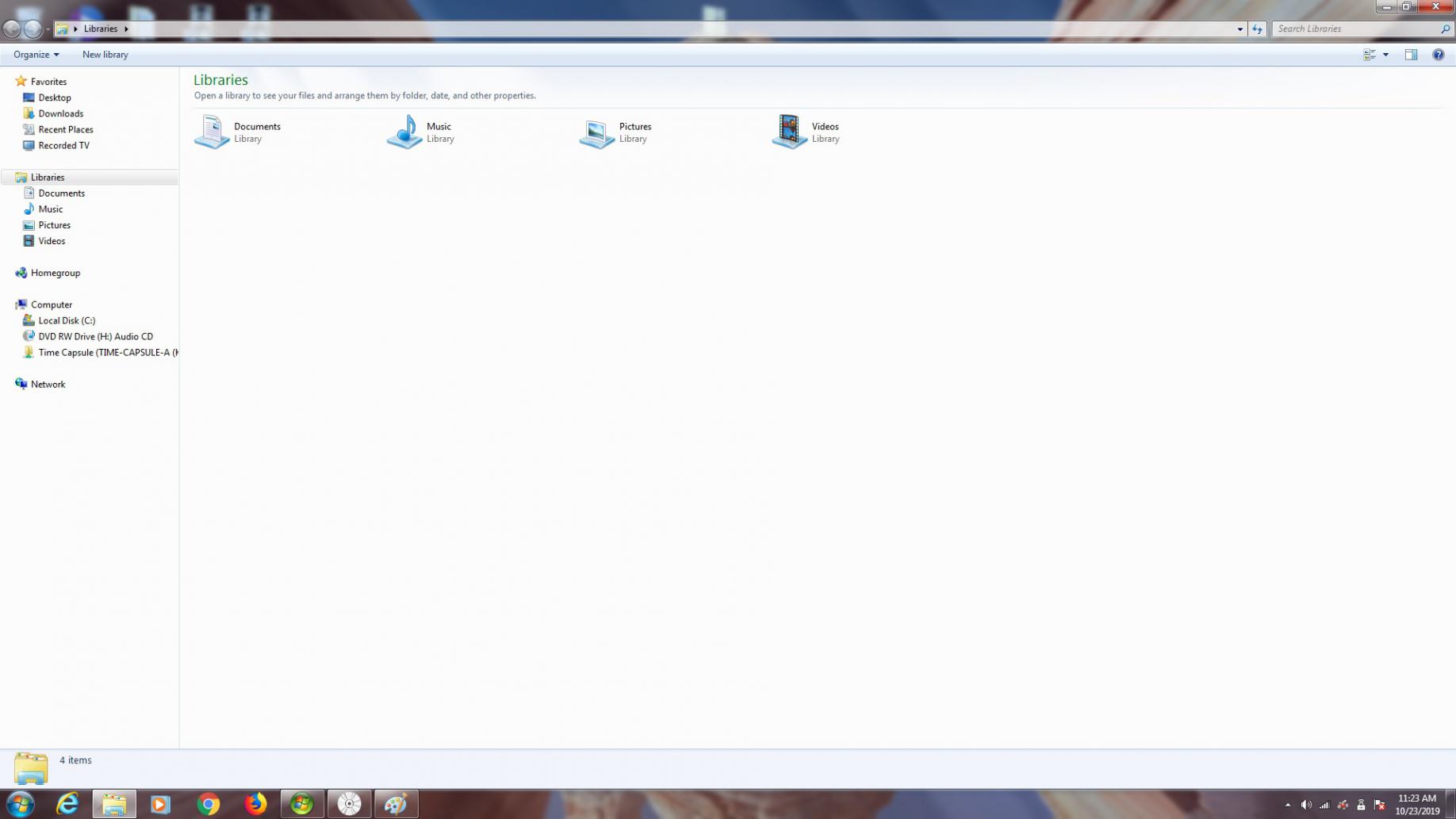Viewport: 1456px width, 819px height.
Task: Open the address bar history dropdown
Action: coord(1240,29)
